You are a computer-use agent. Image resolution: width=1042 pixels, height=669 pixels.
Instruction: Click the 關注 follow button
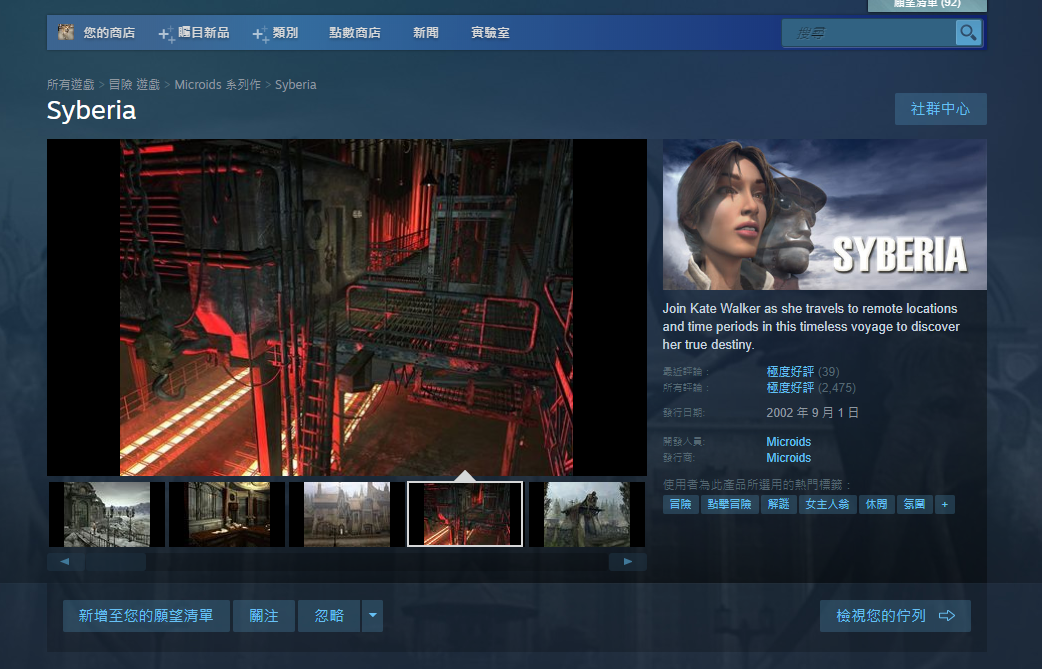click(264, 616)
